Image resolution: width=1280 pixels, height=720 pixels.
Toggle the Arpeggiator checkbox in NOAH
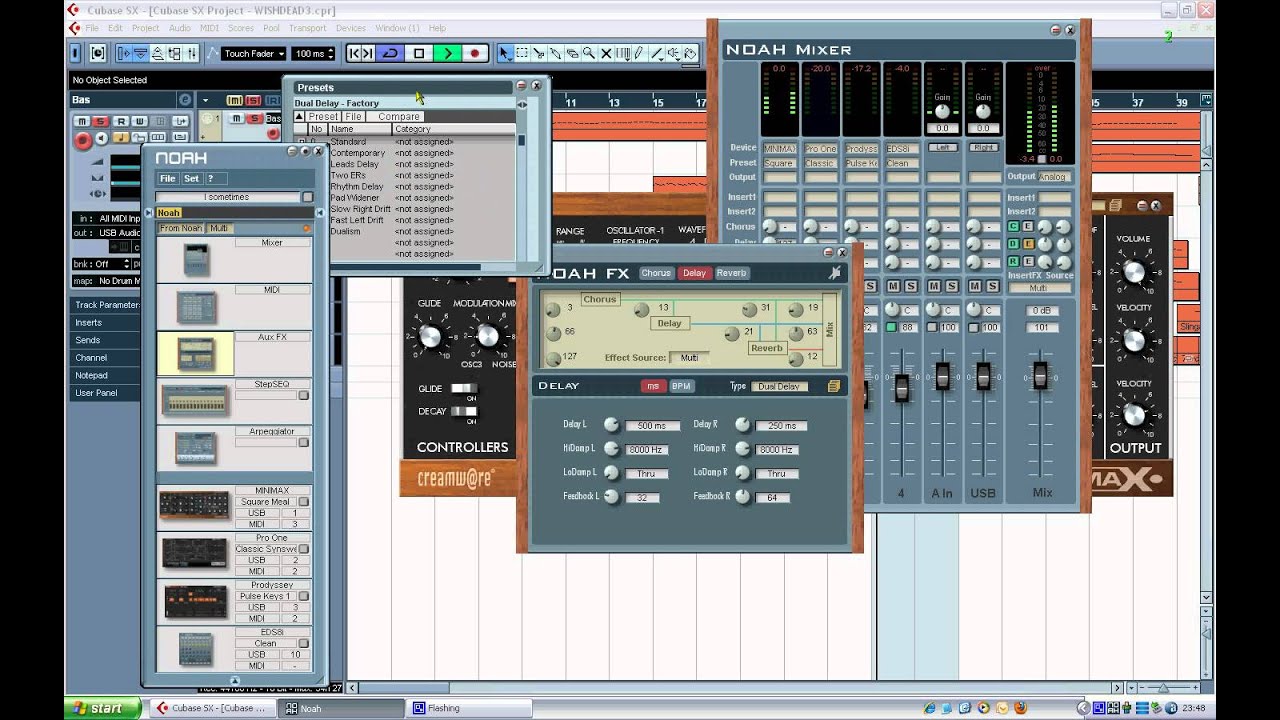coord(304,442)
